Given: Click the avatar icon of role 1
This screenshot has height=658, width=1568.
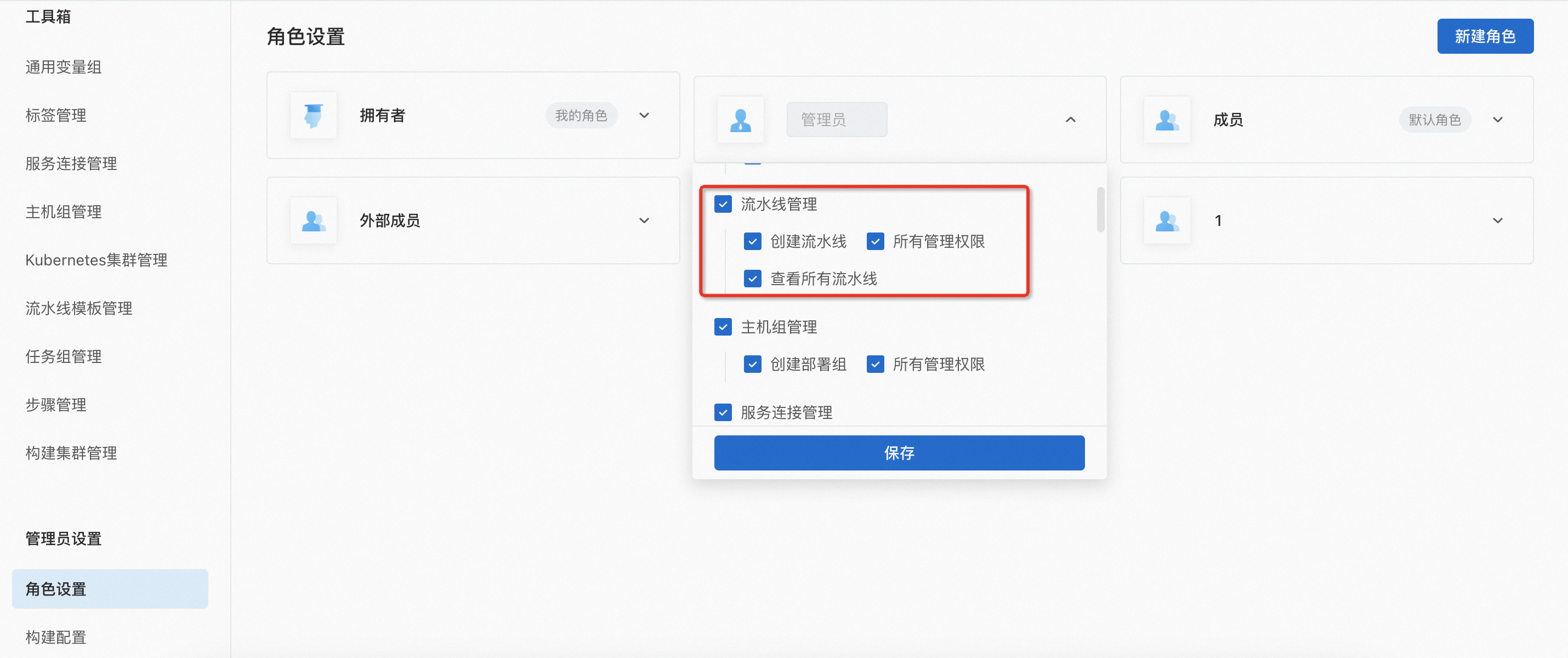Looking at the screenshot, I should (x=1167, y=220).
